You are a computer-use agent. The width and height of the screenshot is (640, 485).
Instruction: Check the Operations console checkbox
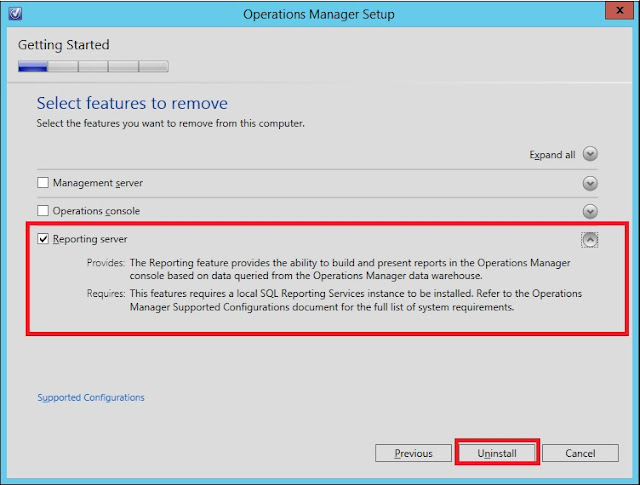[x=43, y=211]
